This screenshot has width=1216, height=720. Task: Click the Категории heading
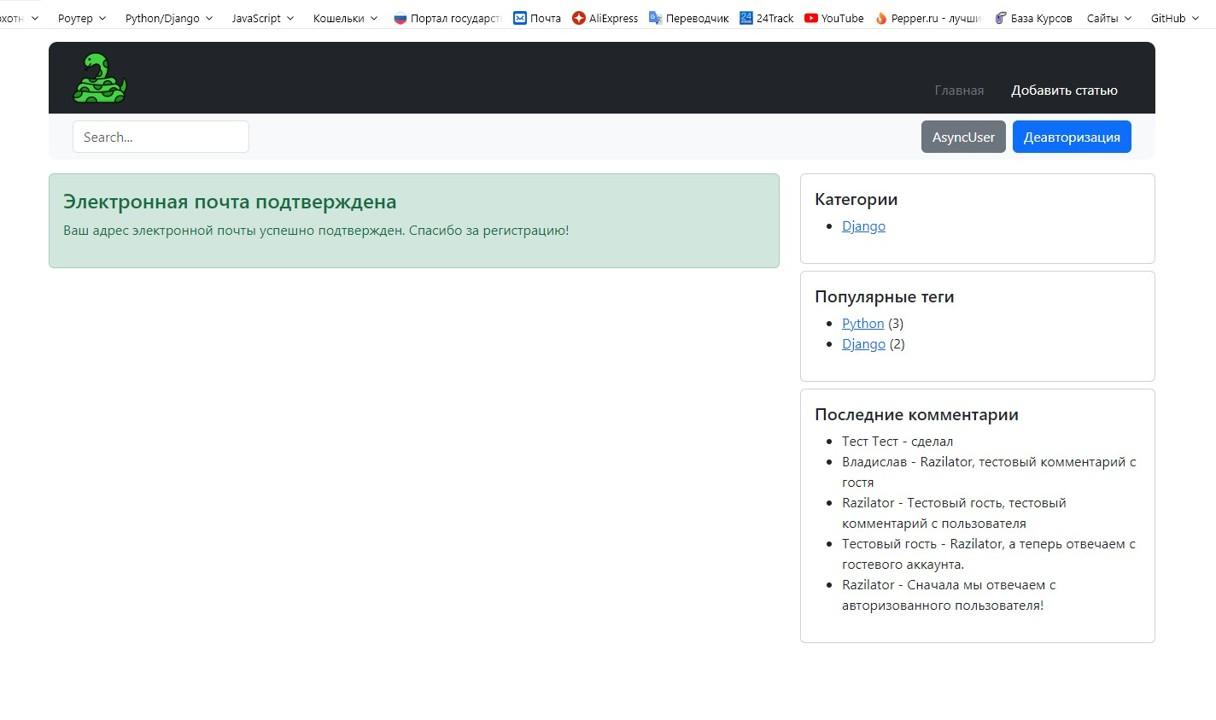pyautogui.click(x=856, y=199)
